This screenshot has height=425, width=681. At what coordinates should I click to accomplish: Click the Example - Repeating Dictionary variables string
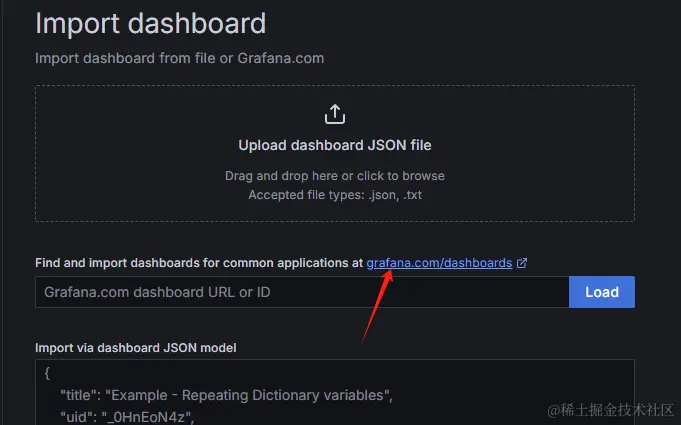click(x=247, y=395)
